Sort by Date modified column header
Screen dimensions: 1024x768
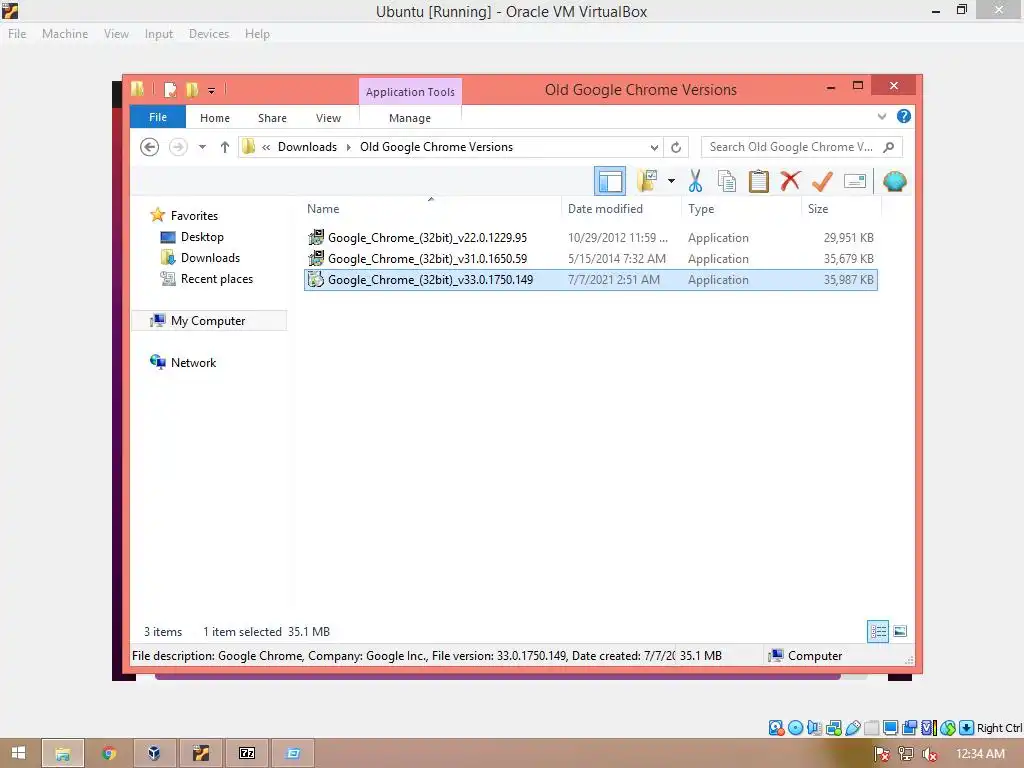(x=605, y=209)
